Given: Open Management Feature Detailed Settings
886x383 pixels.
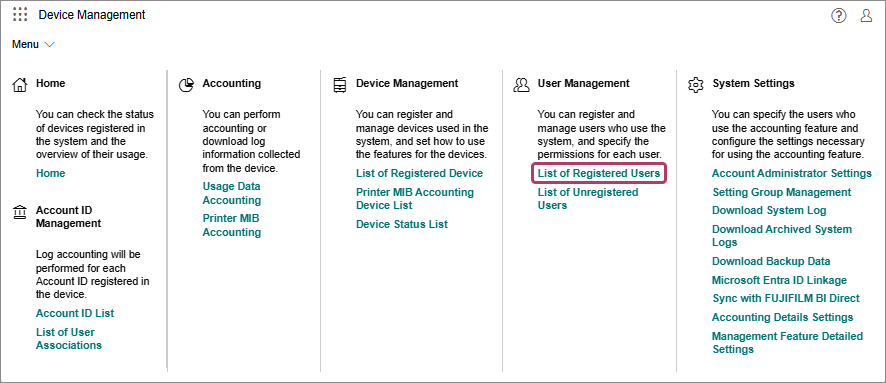Looking at the screenshot, I should coord(787,343).
